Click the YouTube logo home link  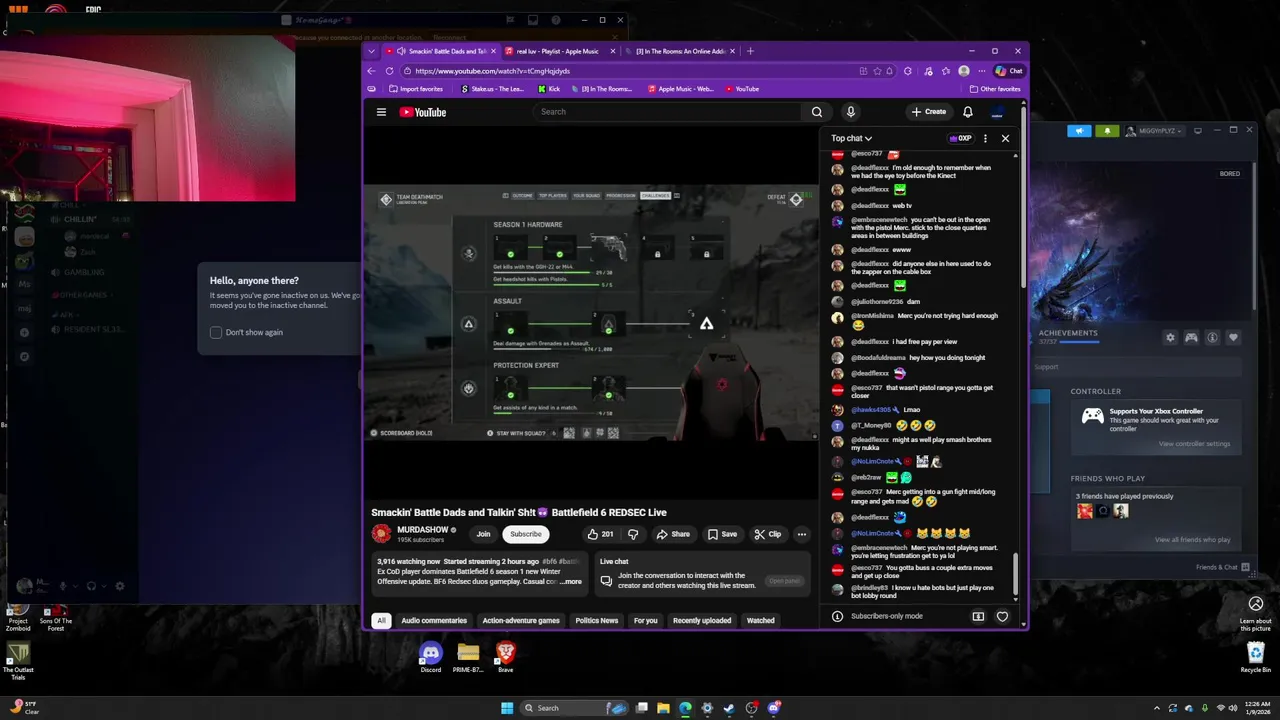coord(423,112)
